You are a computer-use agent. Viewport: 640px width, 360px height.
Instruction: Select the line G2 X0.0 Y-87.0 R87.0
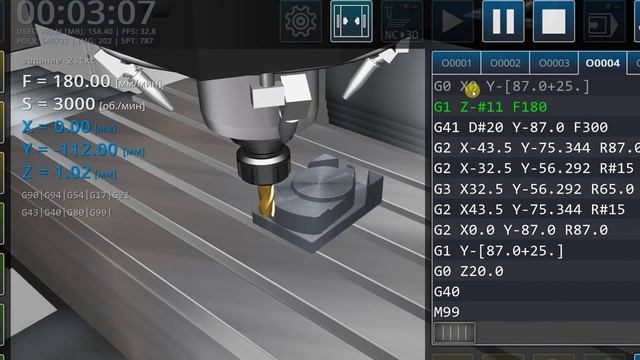point(536,230)
